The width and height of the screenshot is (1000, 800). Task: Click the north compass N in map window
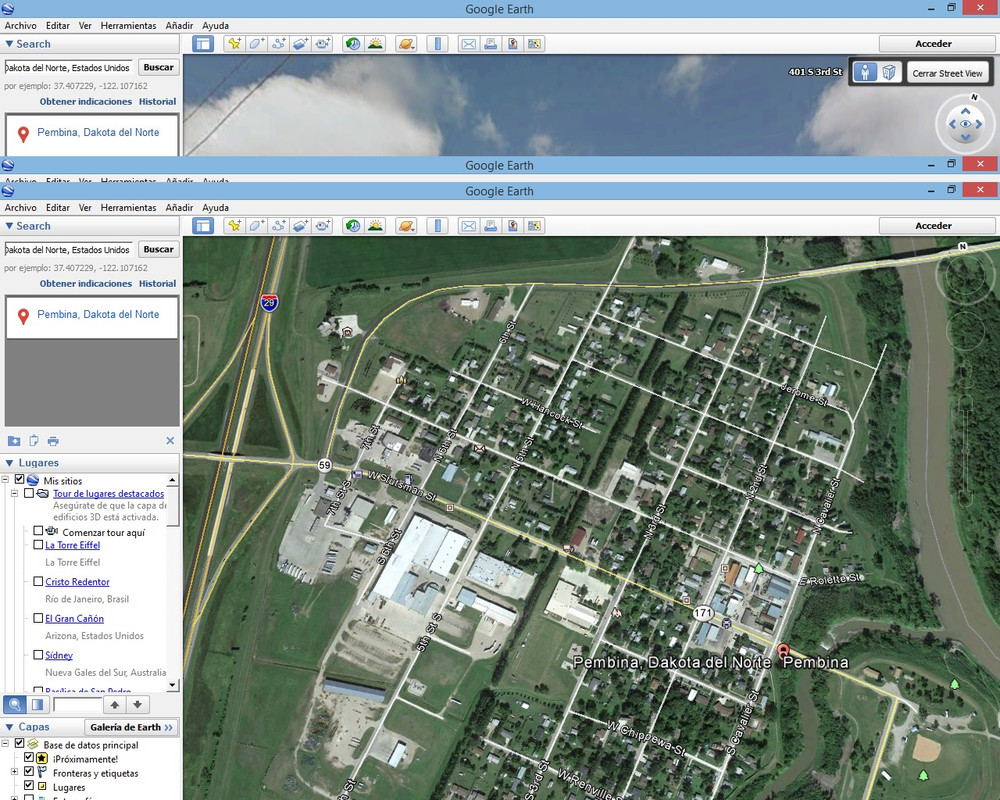(x=962, y=246)
